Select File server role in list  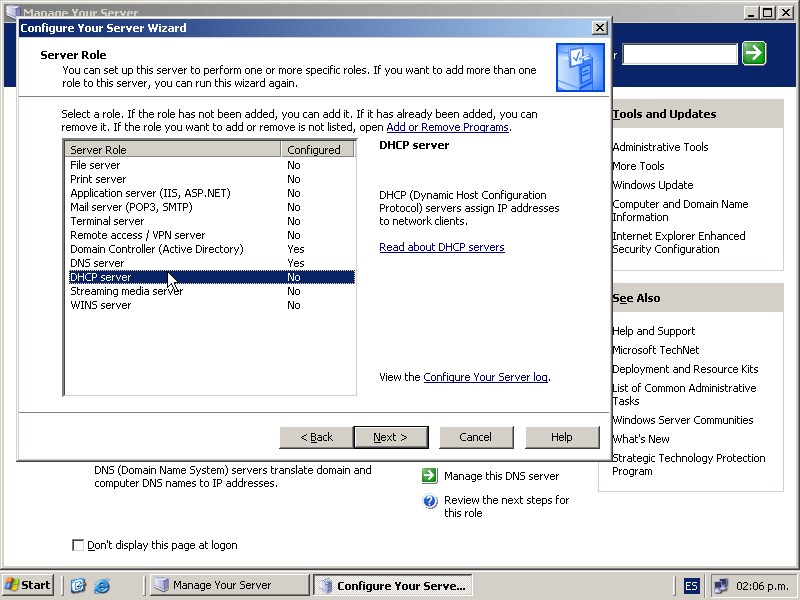pos(95,165)
